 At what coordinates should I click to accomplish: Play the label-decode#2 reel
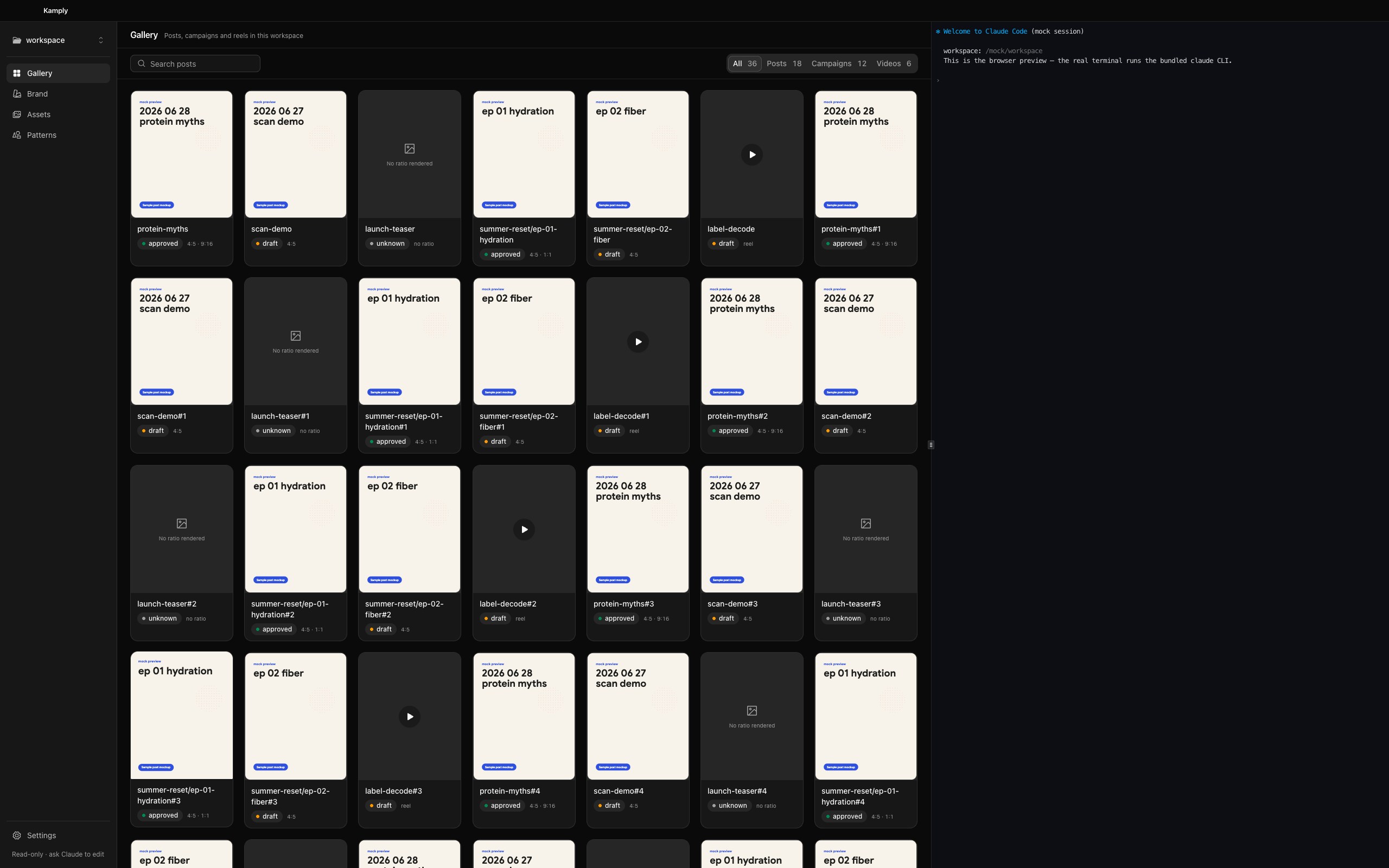pos(524,529)
